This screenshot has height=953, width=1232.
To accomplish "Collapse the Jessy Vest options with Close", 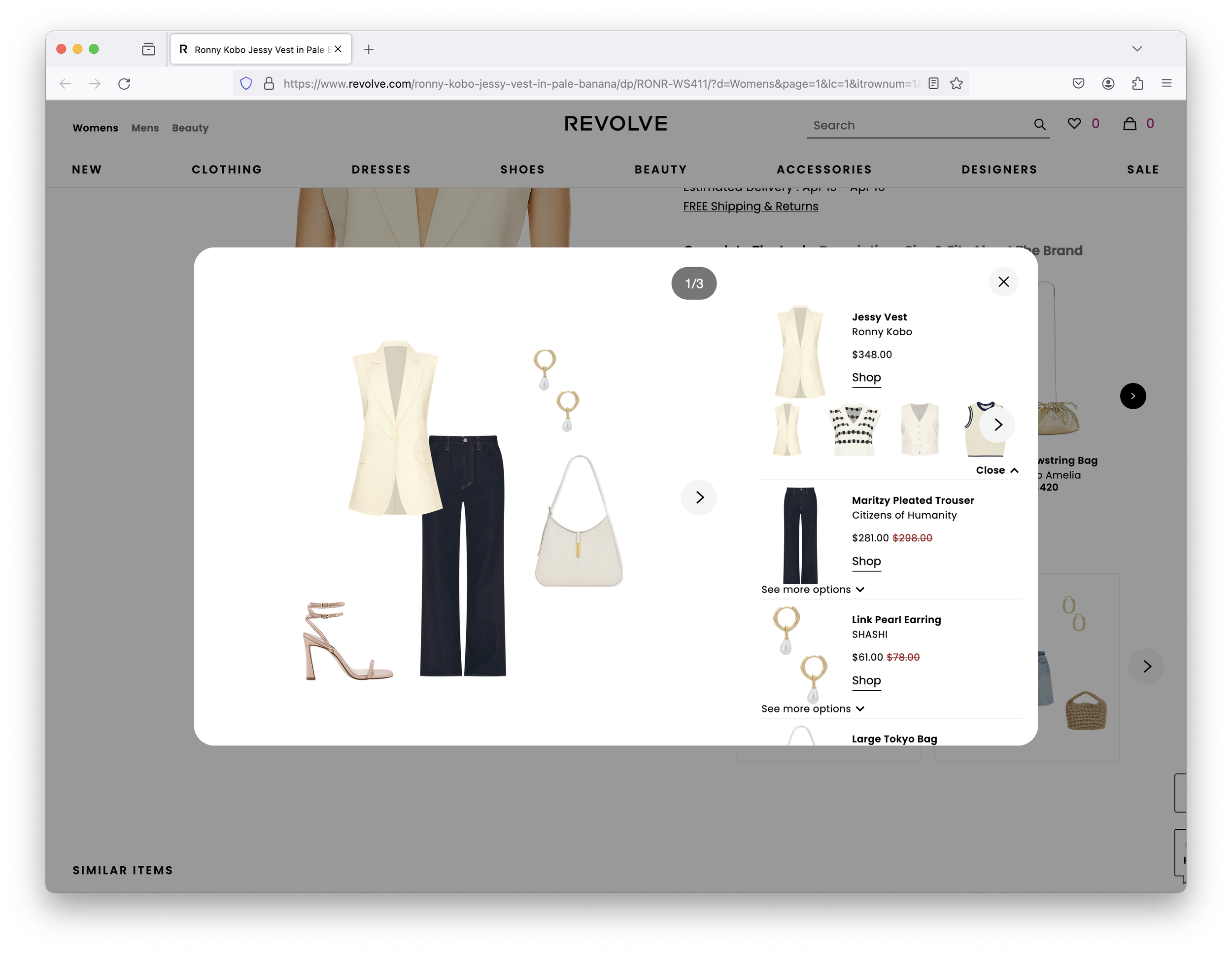I will point(997,470).
